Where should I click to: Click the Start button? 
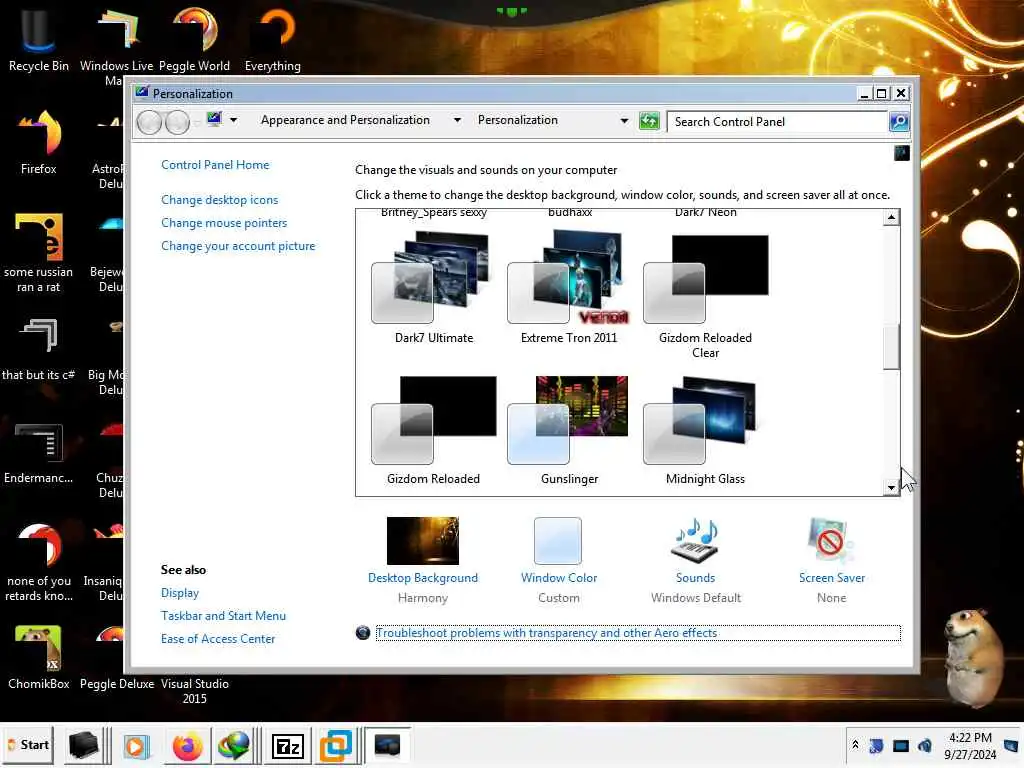click(x=27, y=744)
